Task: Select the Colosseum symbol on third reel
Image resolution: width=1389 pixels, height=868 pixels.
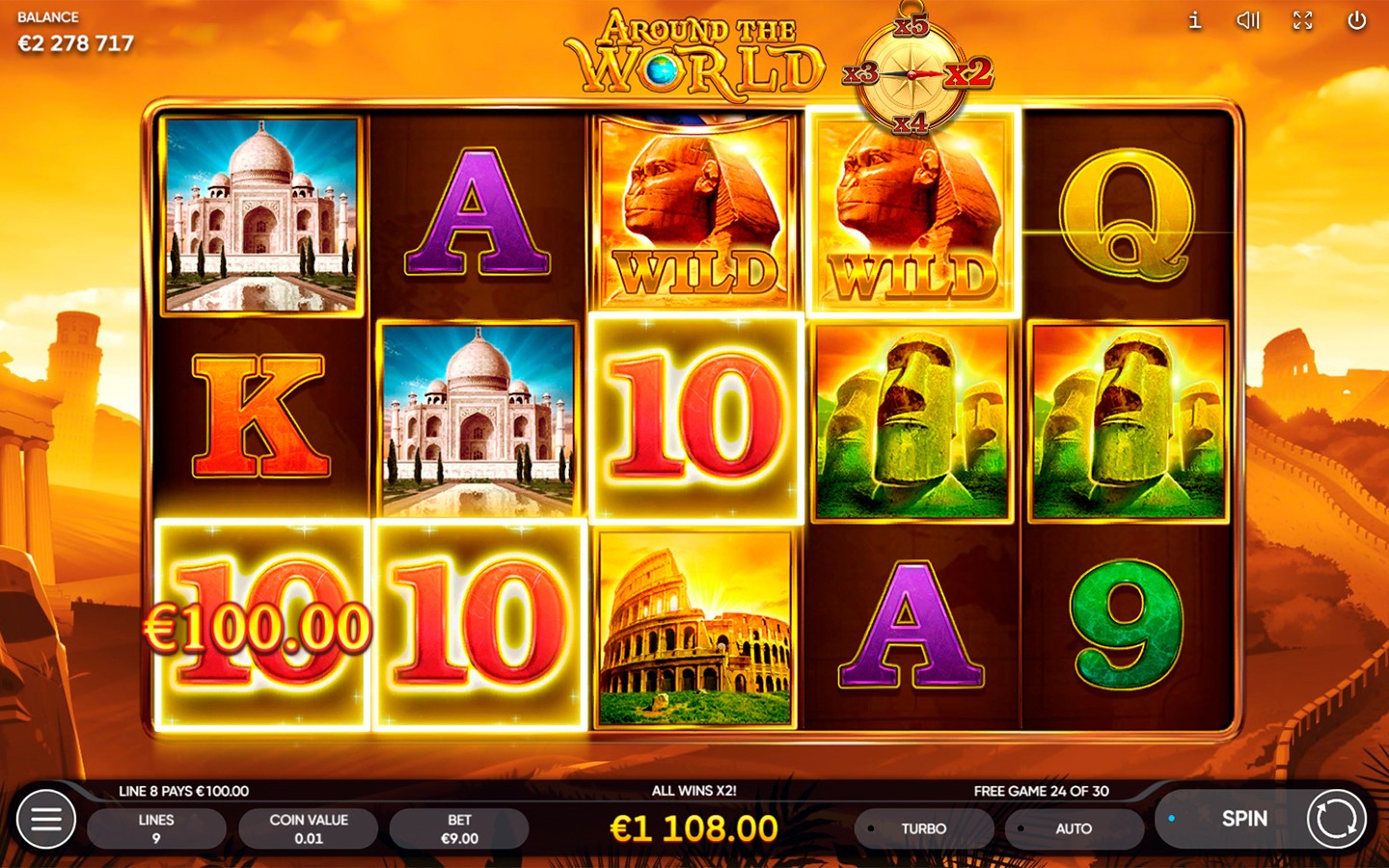Action: click(x=695, y=628)
